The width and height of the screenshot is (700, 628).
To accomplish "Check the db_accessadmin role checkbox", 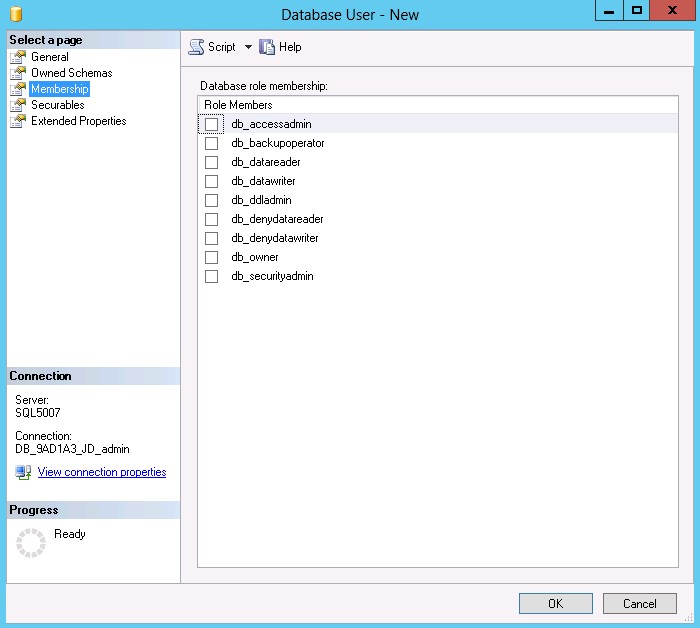I will point(211,124).
